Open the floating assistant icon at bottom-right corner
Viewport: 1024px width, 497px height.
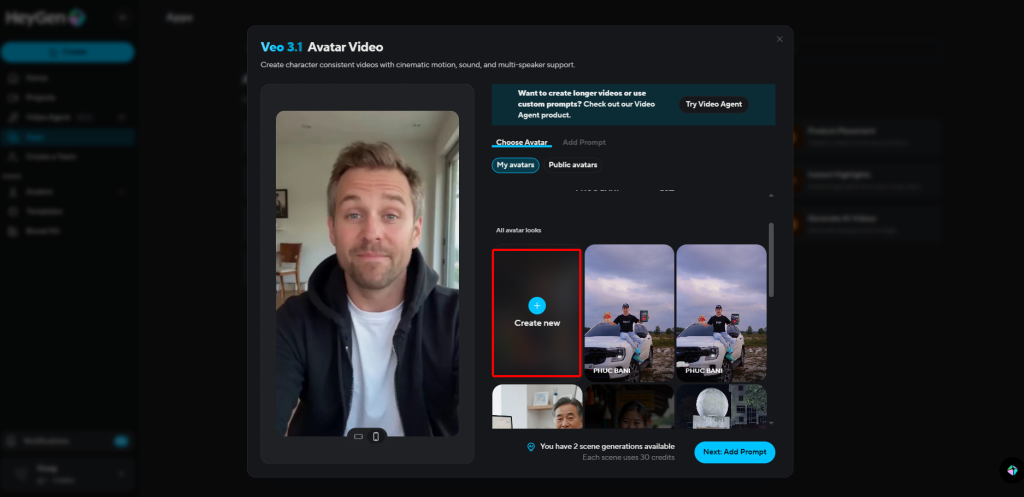click(x=1010, y=470)
